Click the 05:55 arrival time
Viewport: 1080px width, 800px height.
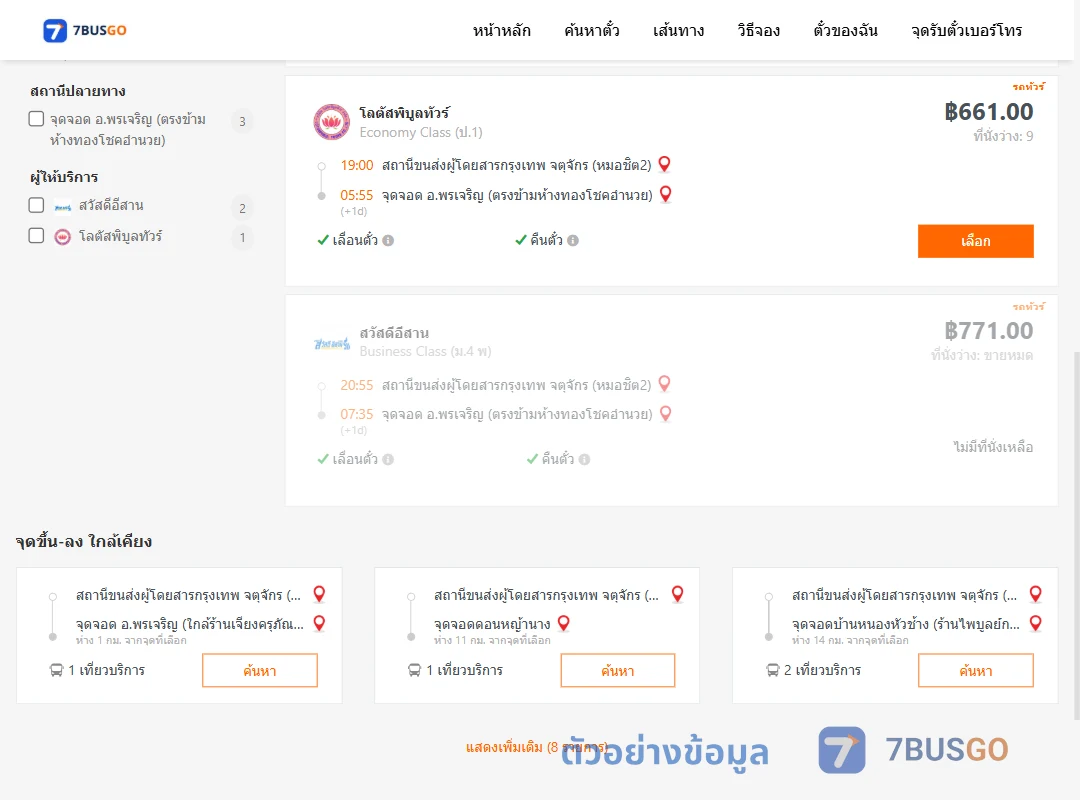point(356,195)
